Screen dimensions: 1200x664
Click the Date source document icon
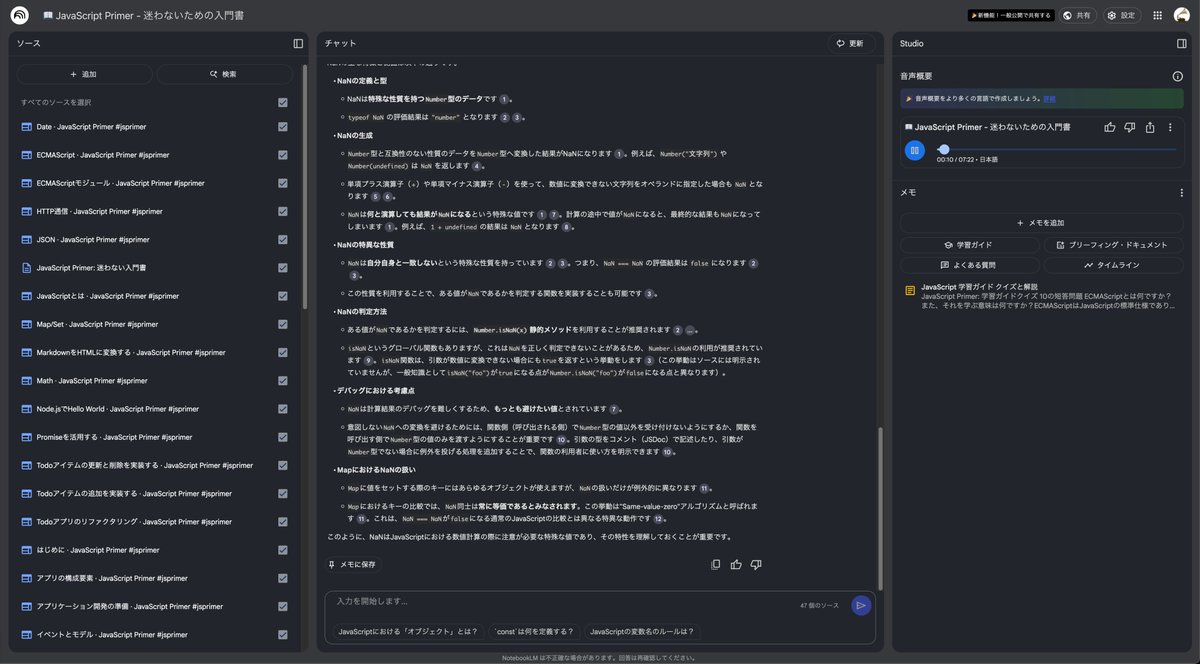pyautogui.click(x=27, y=127)
